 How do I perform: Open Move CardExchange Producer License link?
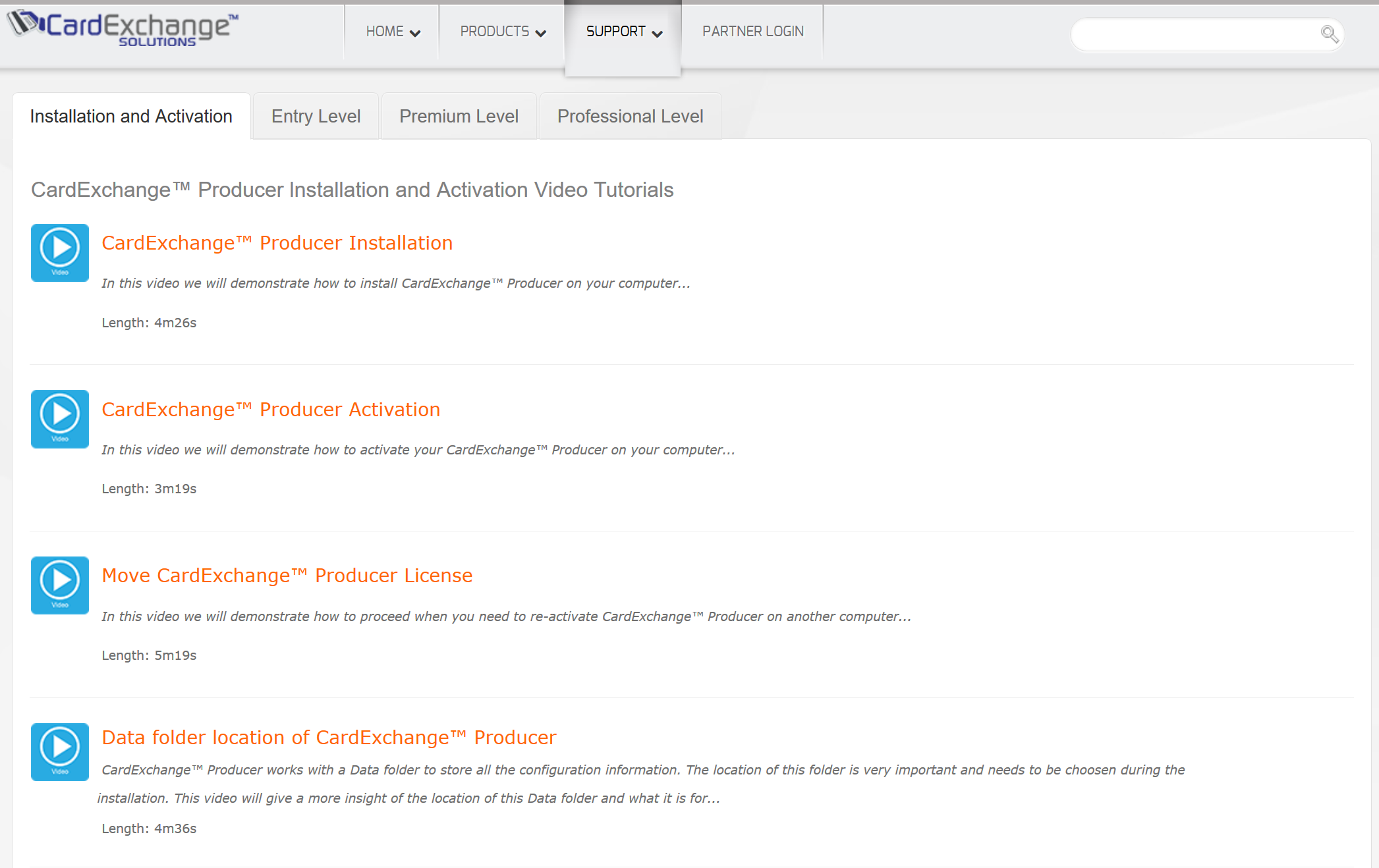[x=287, y=576]
